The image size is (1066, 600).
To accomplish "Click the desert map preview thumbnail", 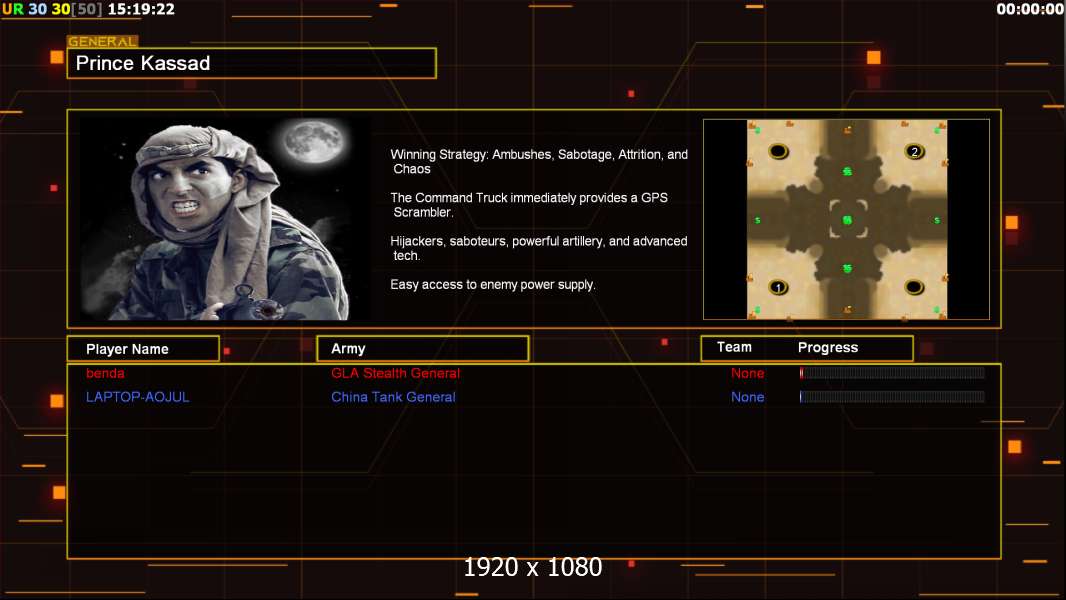I will click(x=846, y=219).
